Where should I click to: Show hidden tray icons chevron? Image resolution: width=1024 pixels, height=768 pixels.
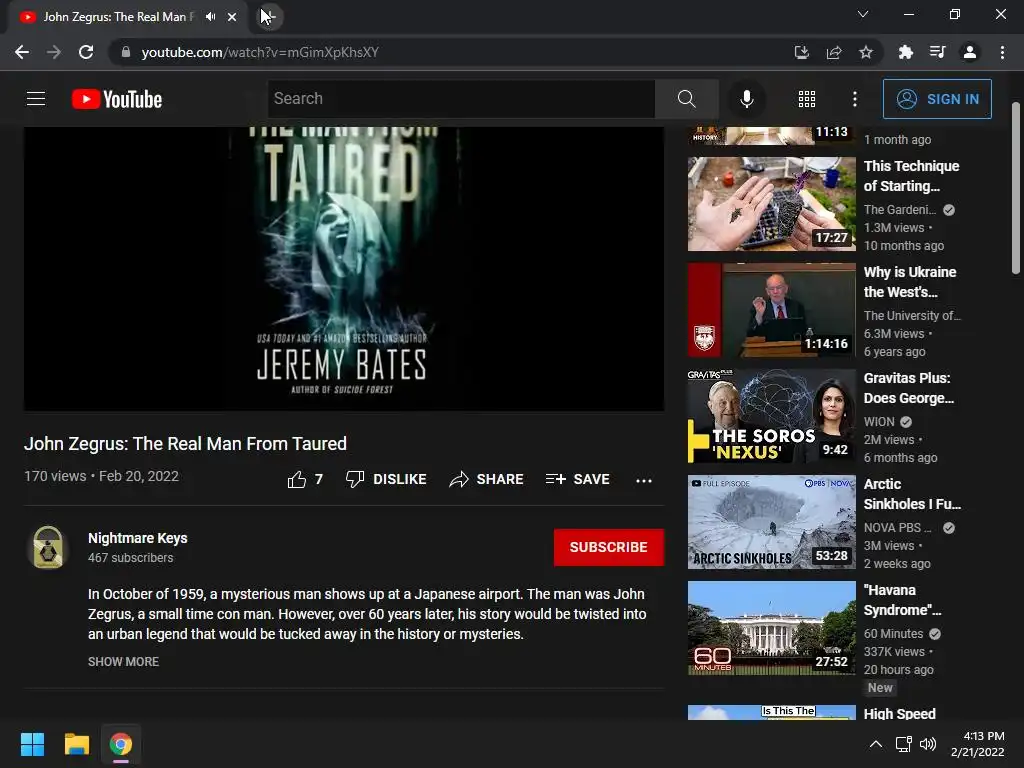click(876, 744)
